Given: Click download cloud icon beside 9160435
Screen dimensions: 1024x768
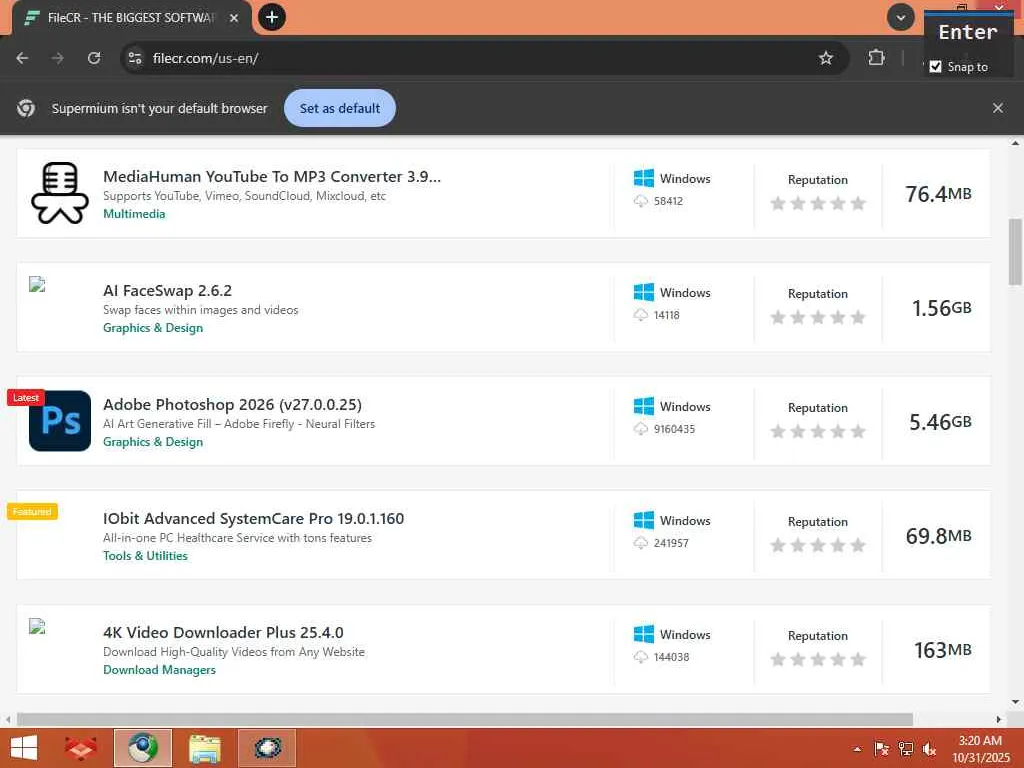Looking at the screenshot, I should point(641,429).
